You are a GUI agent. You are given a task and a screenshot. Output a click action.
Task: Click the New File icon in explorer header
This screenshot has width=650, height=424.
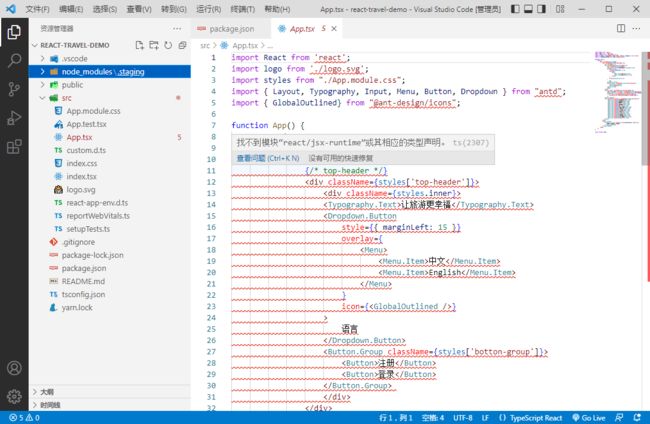pos(140,45)
